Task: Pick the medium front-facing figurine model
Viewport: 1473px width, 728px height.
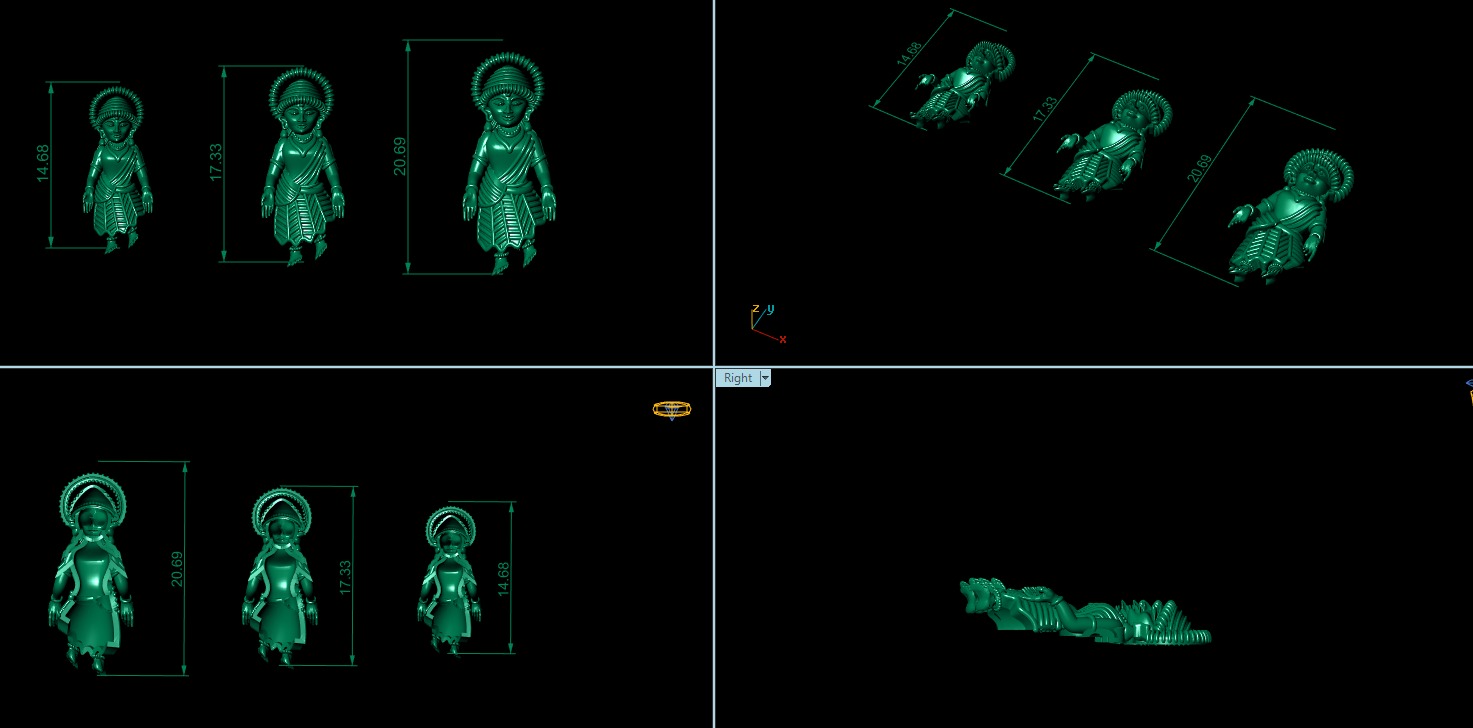Action: pos(304,166)
